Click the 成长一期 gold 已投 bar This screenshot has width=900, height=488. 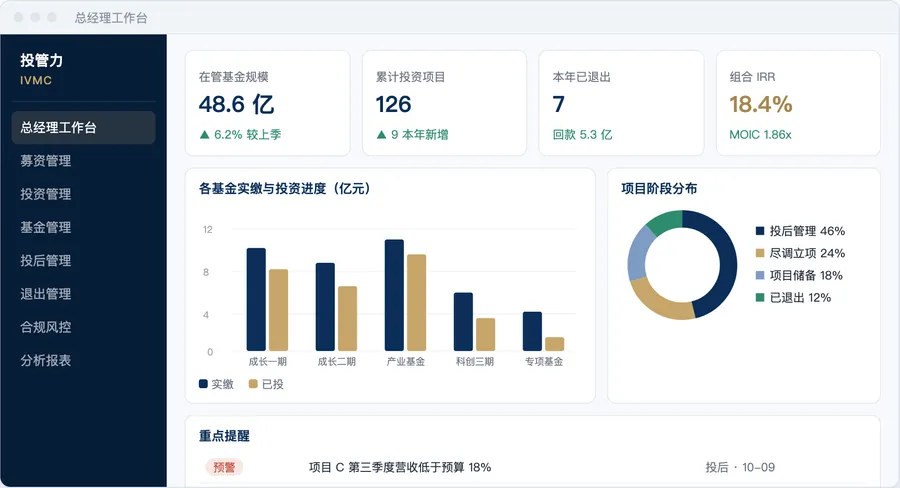[x=278, y=310]
